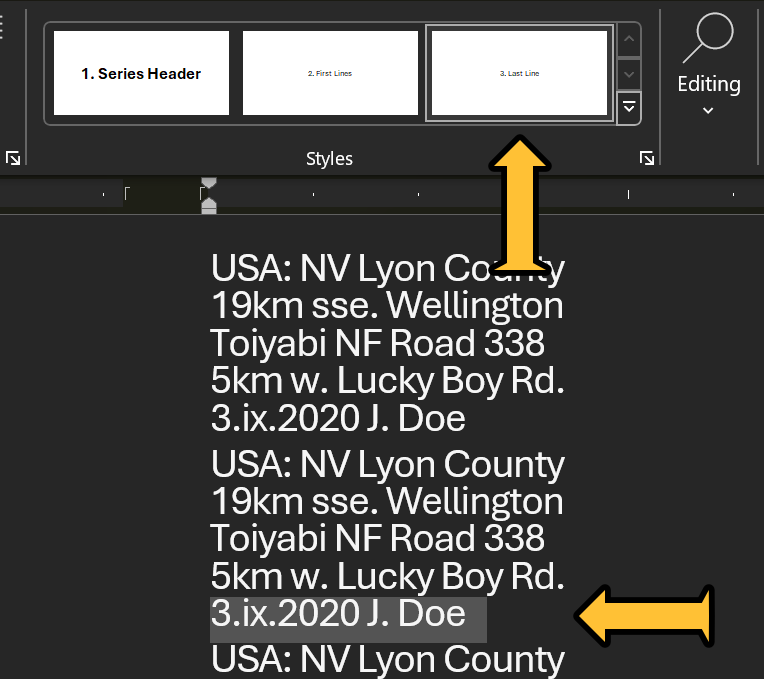Click the left indent marker on ruler
Image resolution: width=764 pixels, height=679 pixels.
208,205
